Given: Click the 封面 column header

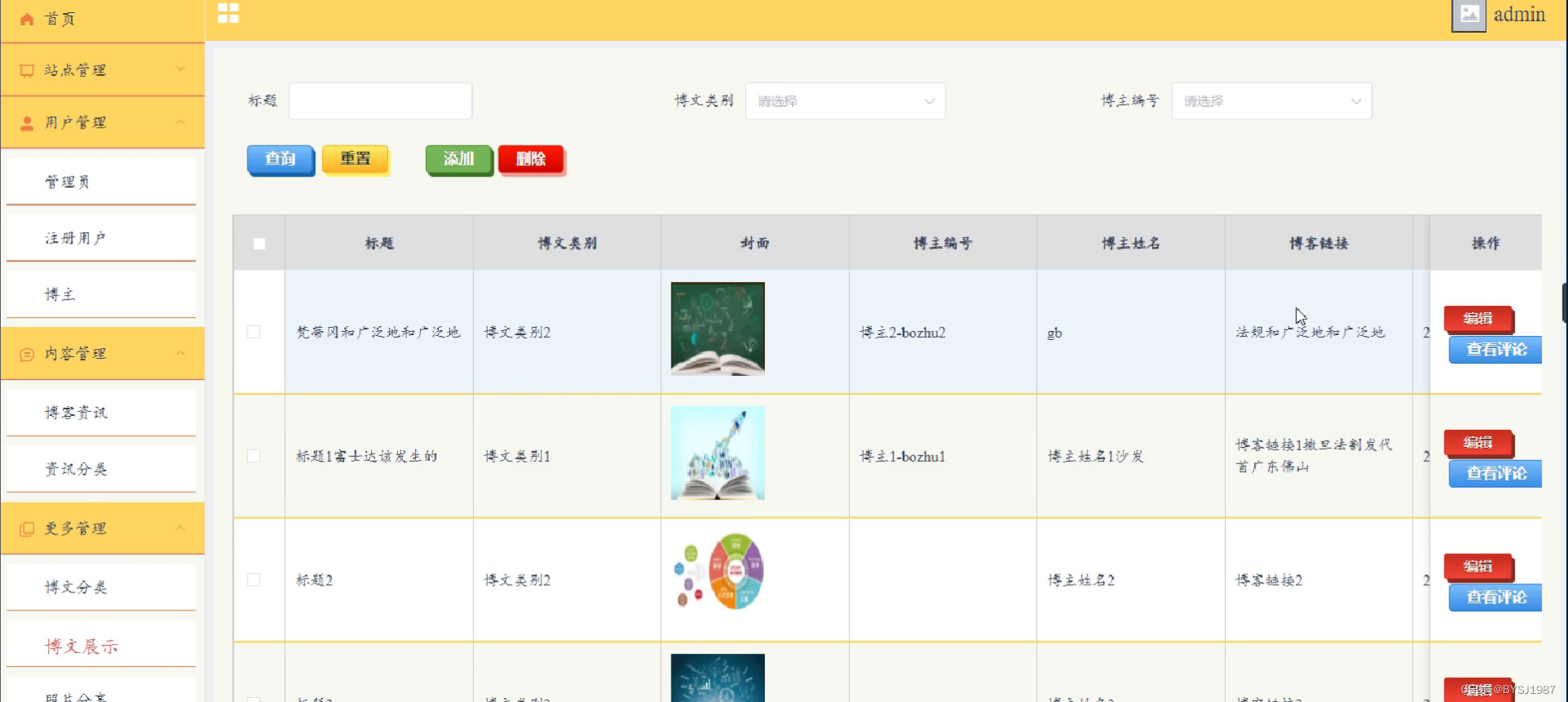Looking at the screenshot, I should coord(755,243).
